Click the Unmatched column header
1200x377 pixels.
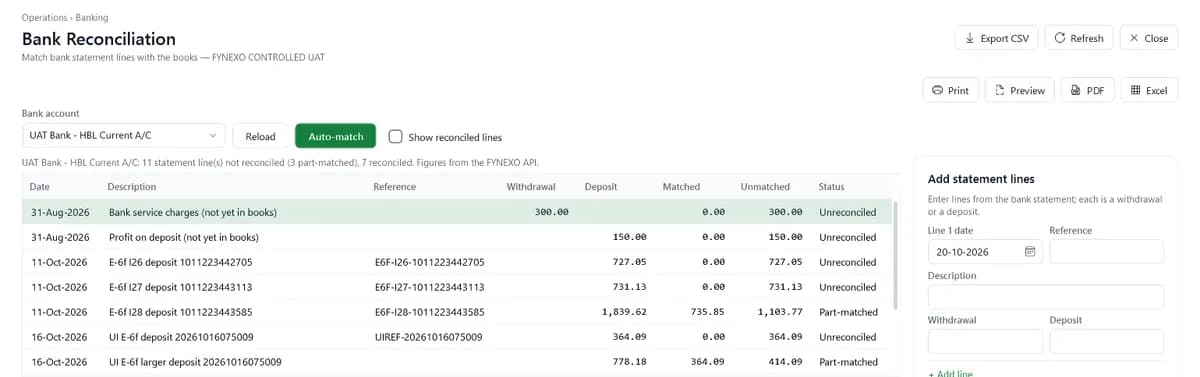765,187
